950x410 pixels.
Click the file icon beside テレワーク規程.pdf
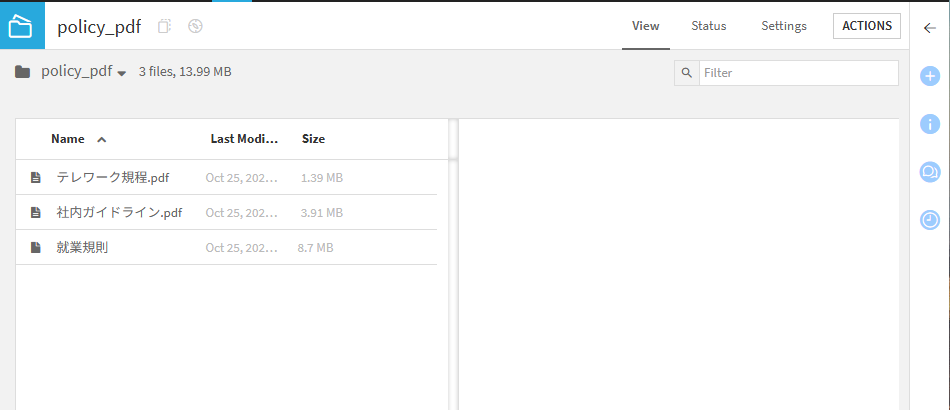click(36, 178)
